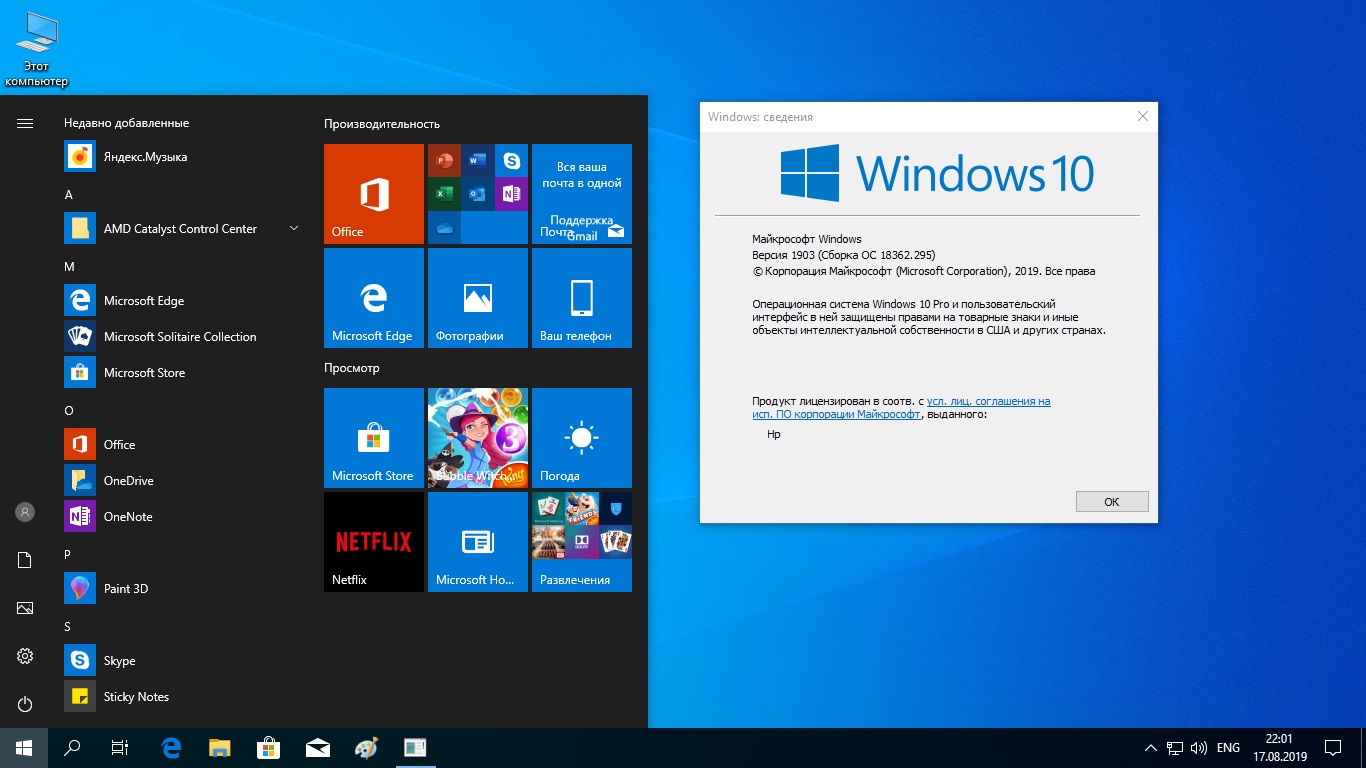Click the Недавно добавленные heading
Image resolution: width=1366 pixels, height=768 pixels.
(127, 123)
